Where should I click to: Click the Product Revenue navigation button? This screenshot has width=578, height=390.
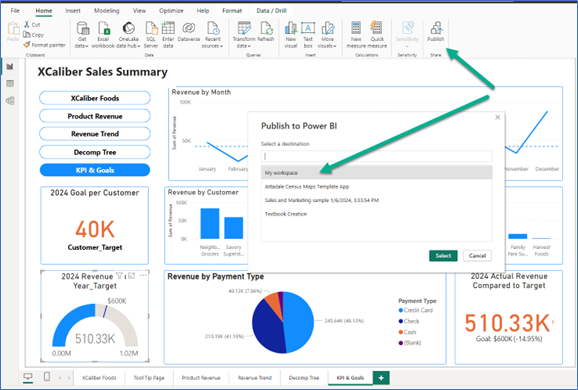pyautogui.click(x=95, y=116)
